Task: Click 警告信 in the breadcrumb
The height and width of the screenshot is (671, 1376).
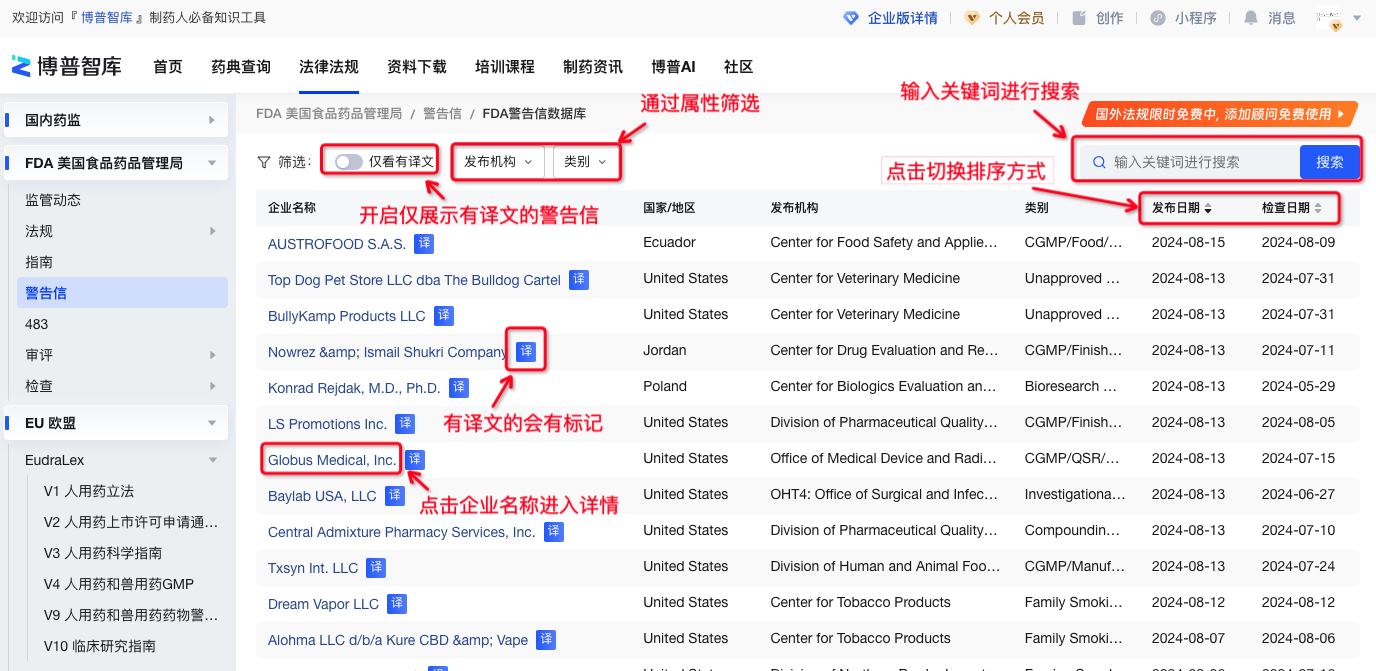Action: coord(442,114)
